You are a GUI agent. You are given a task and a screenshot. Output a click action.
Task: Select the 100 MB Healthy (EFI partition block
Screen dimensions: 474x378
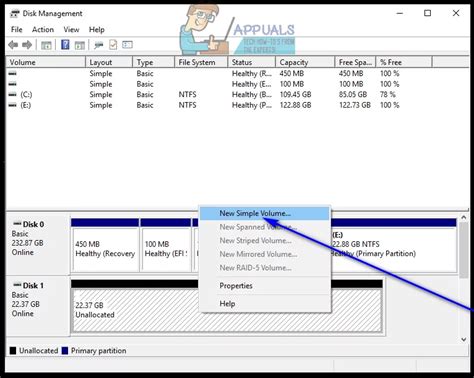coord(166,245)
